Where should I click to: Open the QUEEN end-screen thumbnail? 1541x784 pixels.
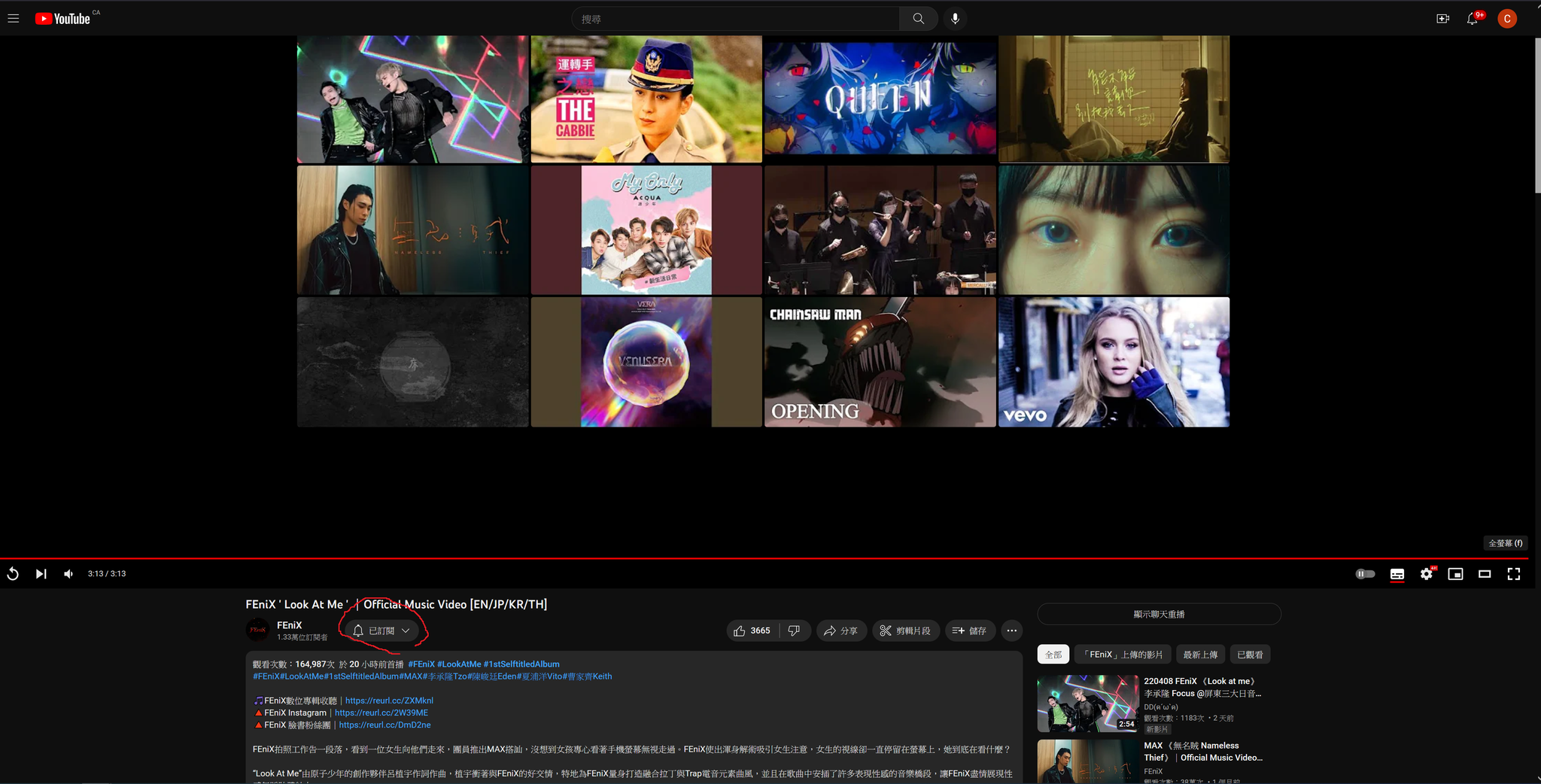click(880, 99)
